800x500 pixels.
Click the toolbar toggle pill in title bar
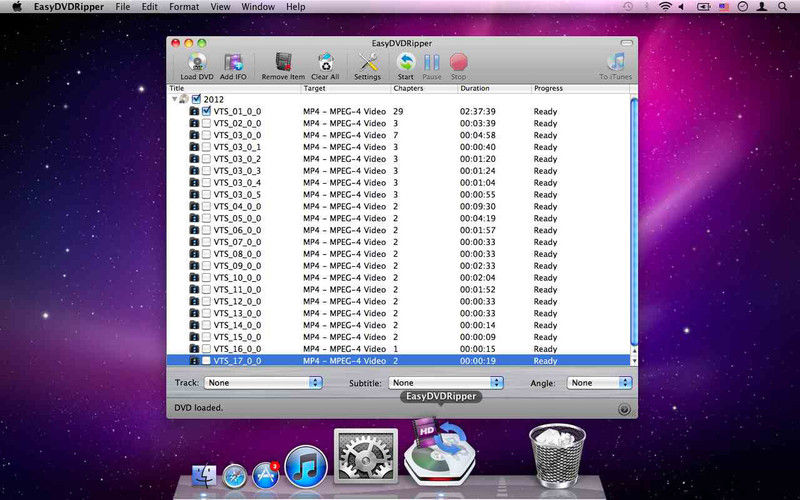point(627,43)
